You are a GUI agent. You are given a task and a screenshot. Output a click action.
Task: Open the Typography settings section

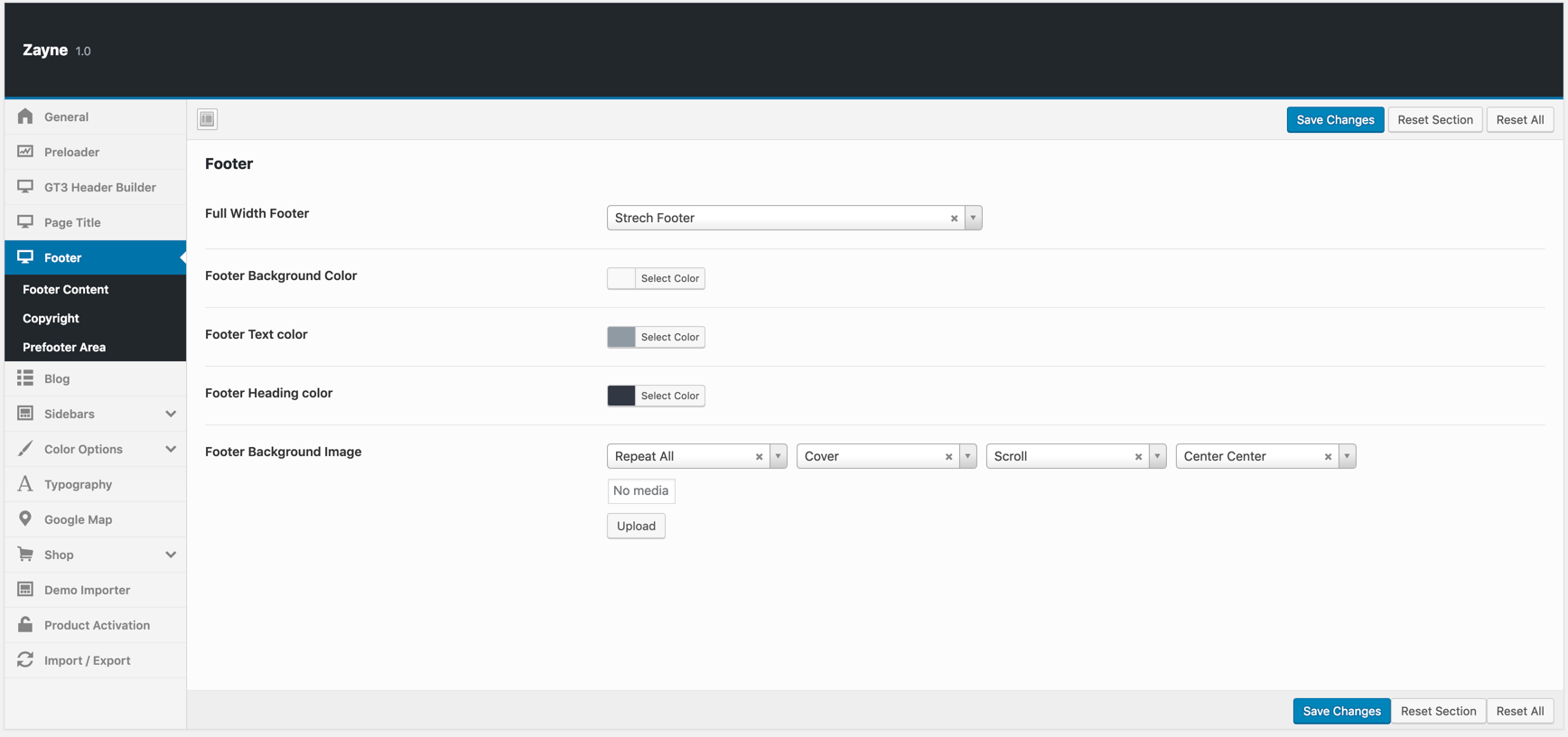point(95,484)
